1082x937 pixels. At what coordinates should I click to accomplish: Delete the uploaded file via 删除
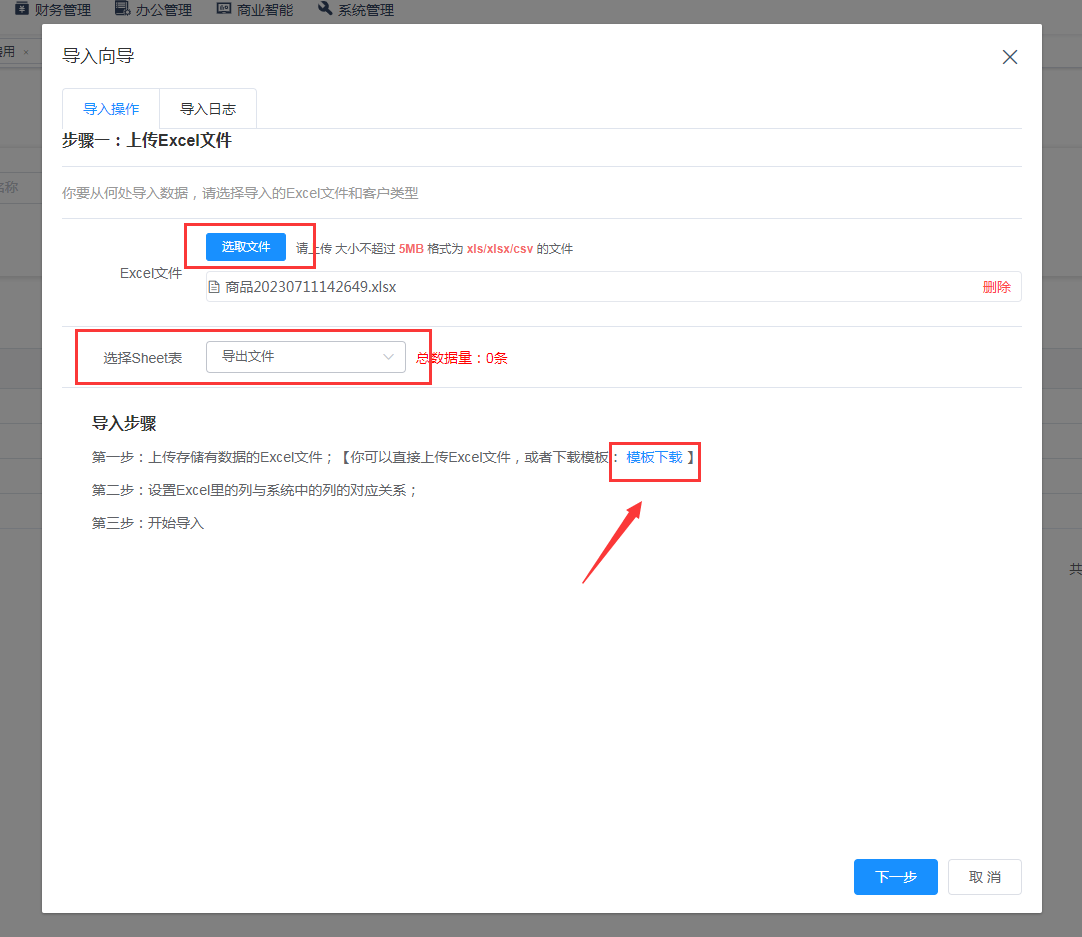pos(996,287)
